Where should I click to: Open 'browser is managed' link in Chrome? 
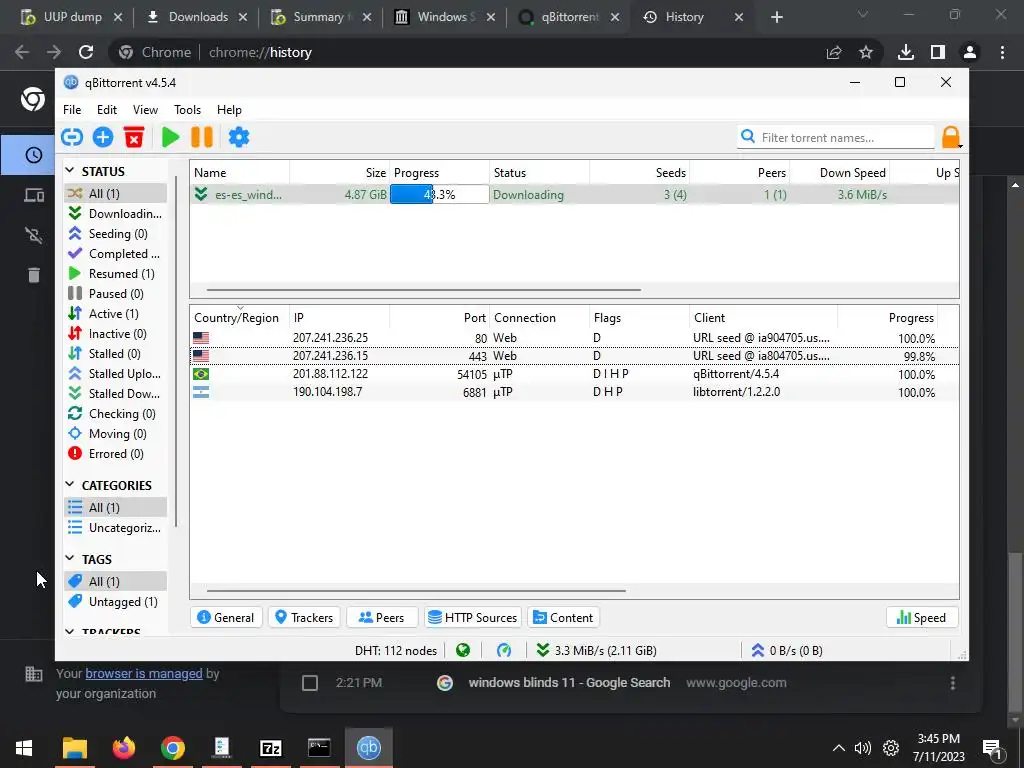click(144, 673)
